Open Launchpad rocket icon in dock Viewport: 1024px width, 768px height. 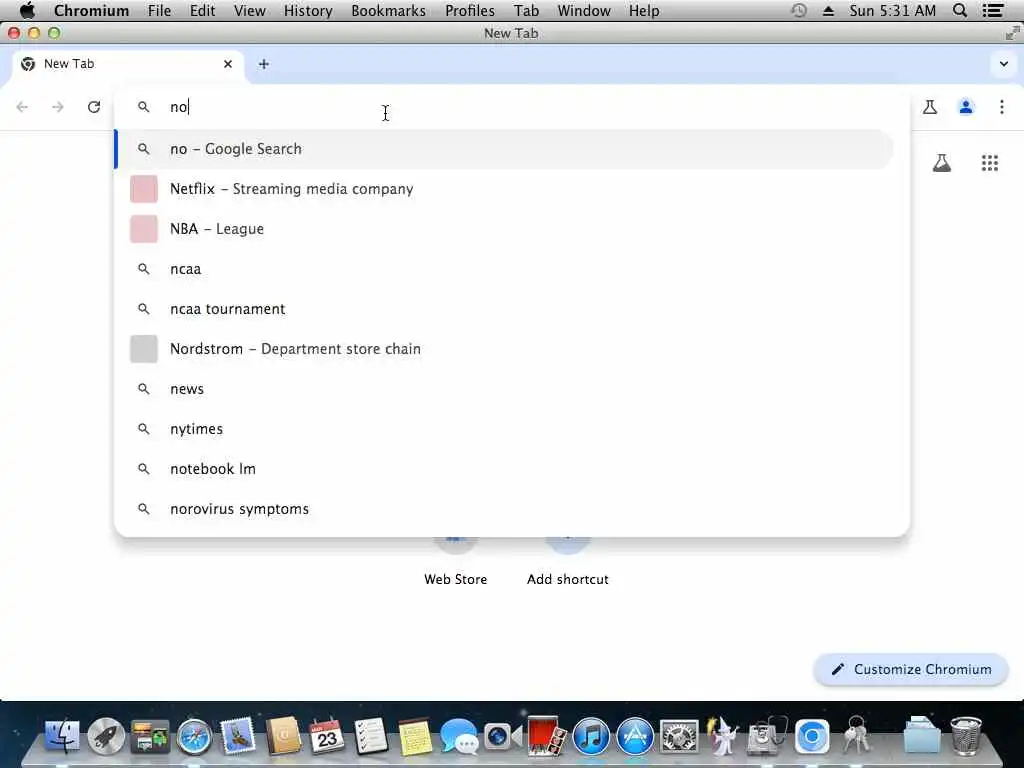(106, 736)
